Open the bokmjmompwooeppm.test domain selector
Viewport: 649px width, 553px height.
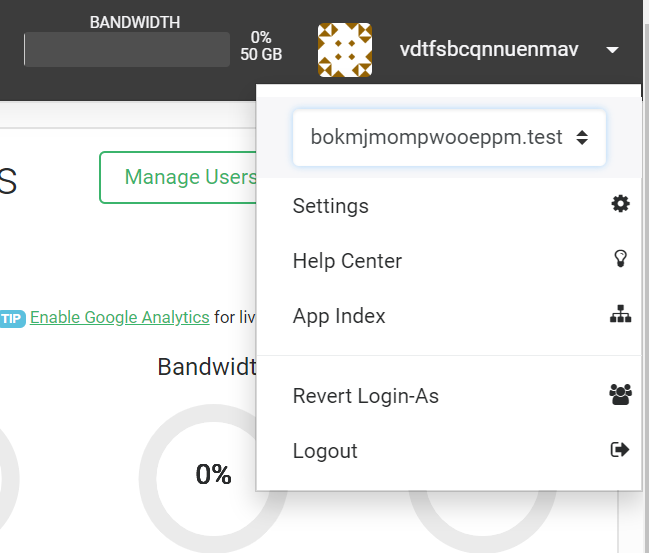(x=449, y=137)
